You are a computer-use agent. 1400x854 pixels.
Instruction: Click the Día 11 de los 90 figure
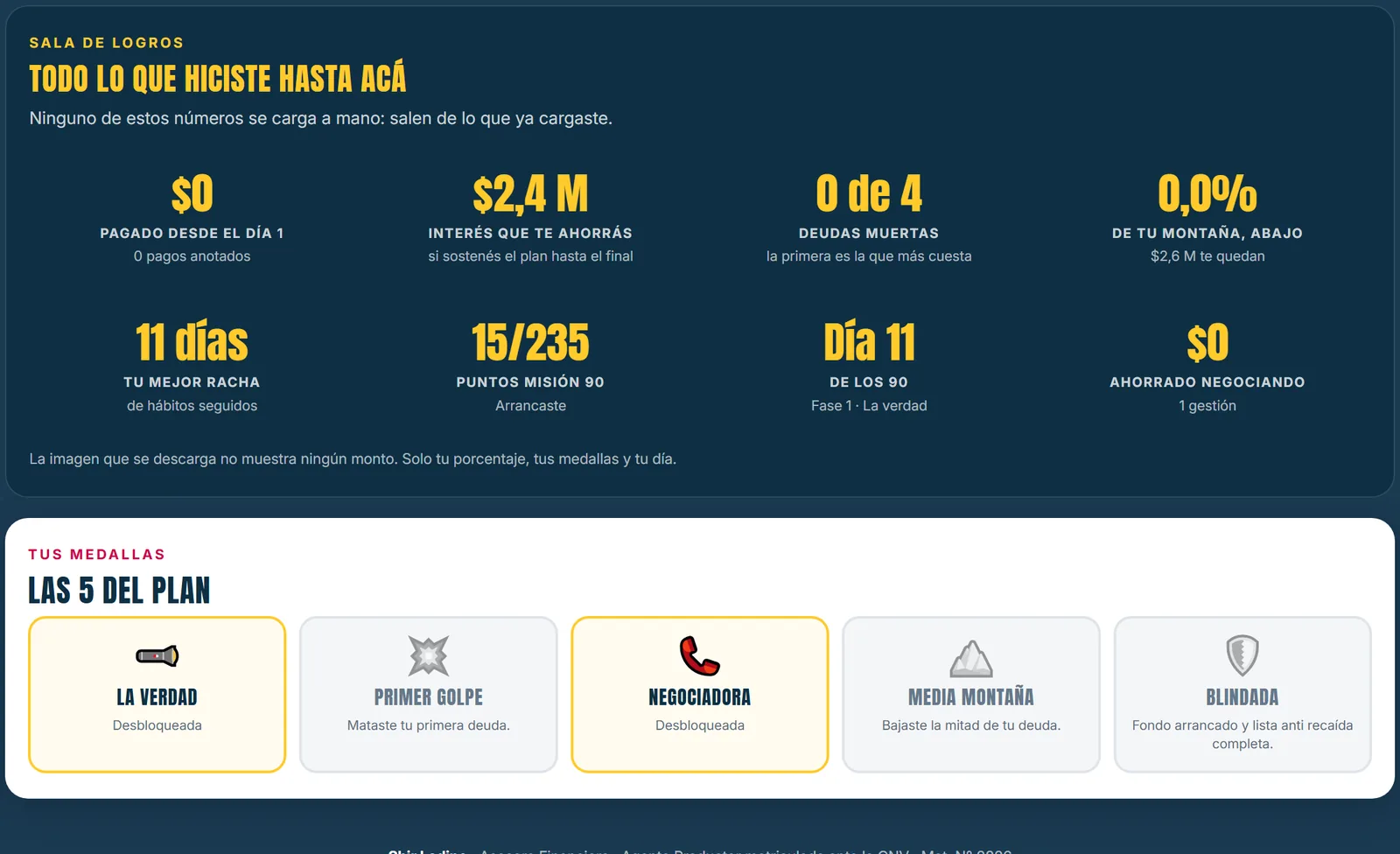click(869, 342)
